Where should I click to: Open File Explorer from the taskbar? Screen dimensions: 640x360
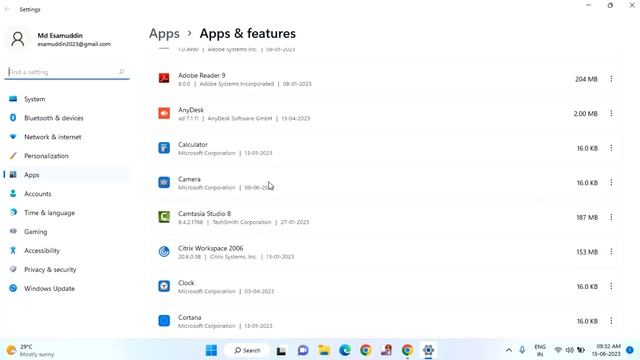[x=324, y=350]
